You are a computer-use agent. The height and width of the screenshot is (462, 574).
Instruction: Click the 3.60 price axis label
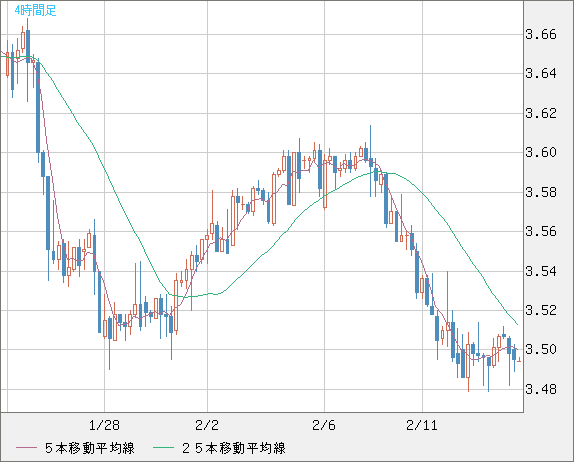coord(541,152)
